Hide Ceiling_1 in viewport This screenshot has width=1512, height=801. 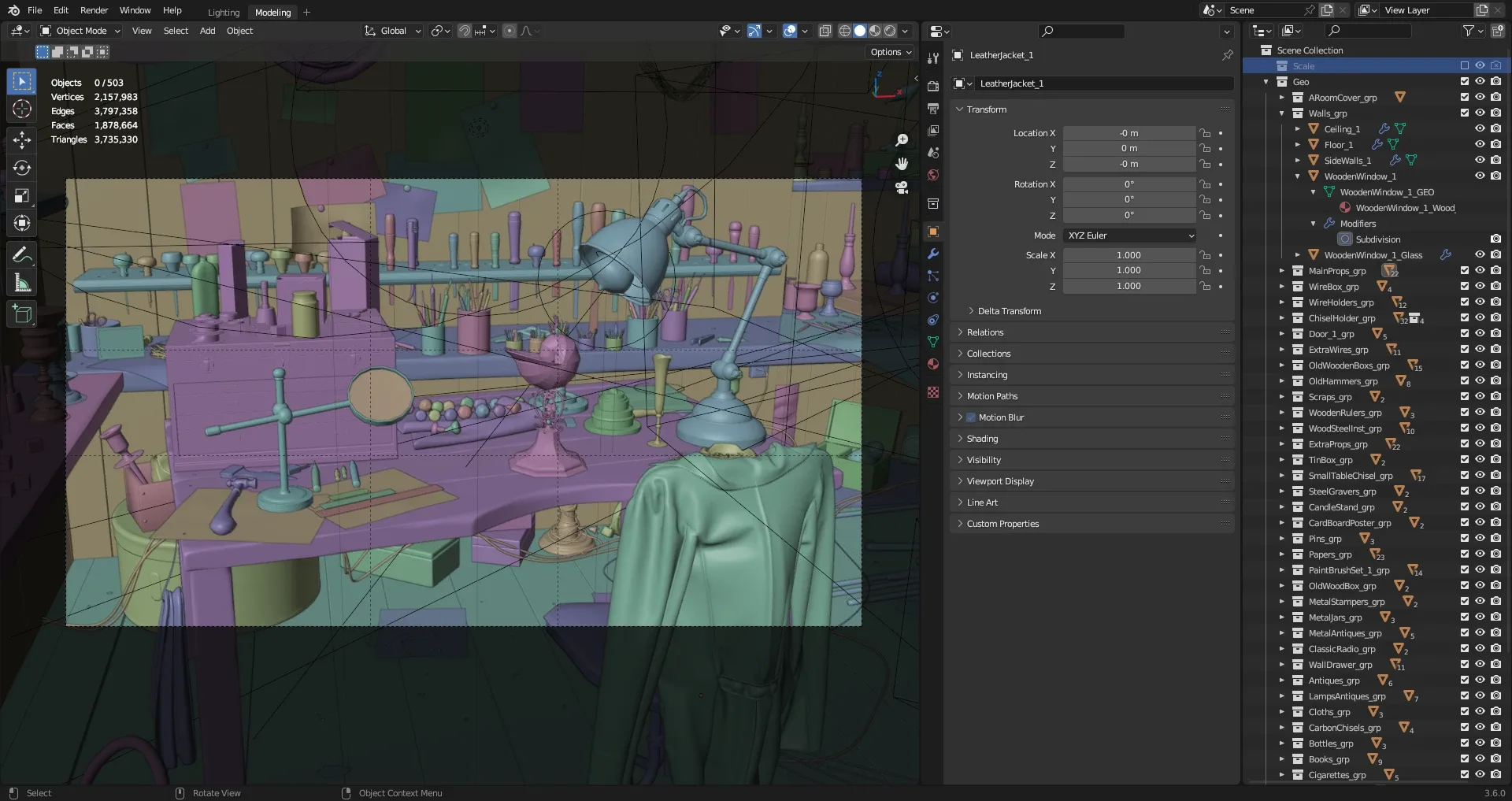point(1480,128)
